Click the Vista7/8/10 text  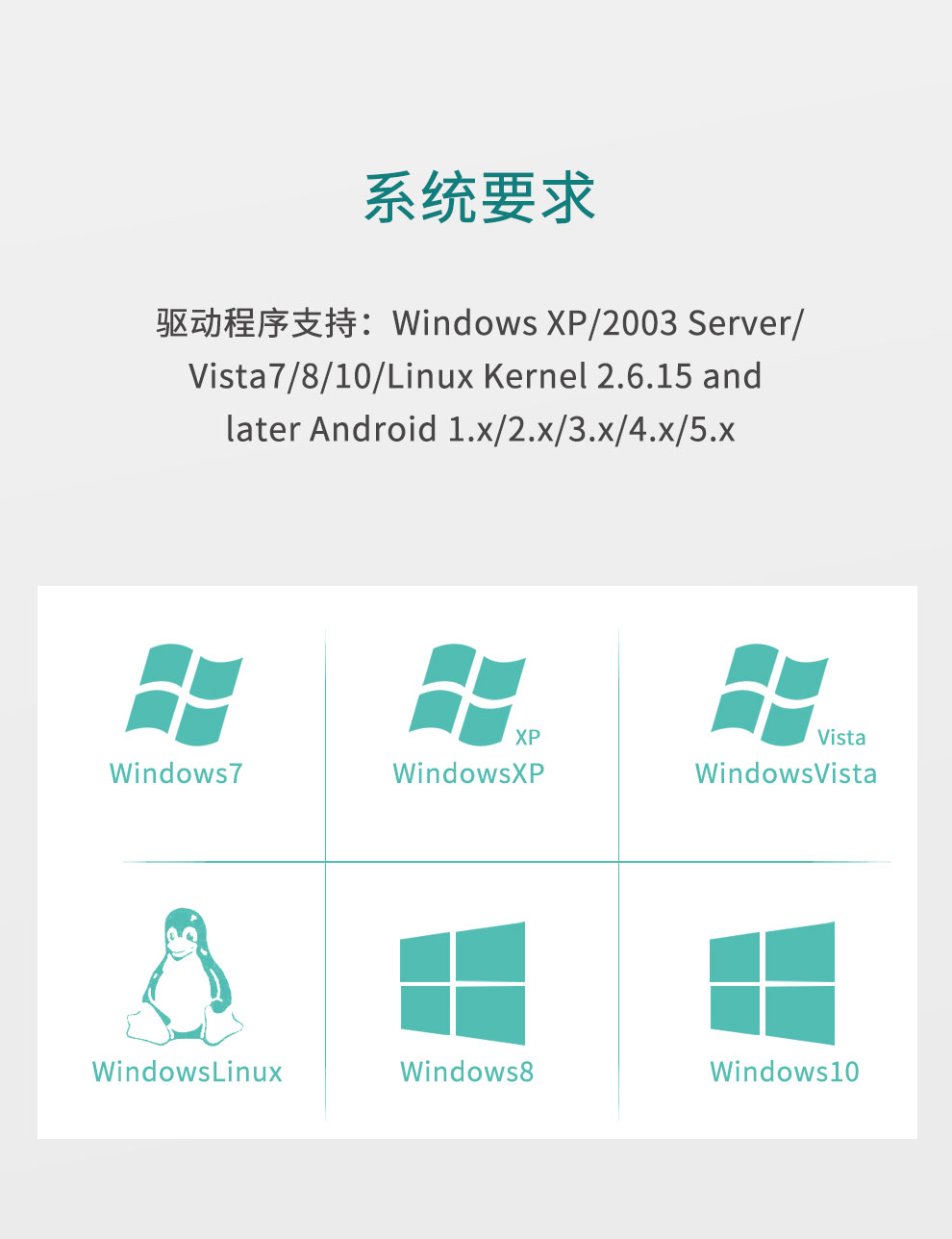tap(284, 376)
